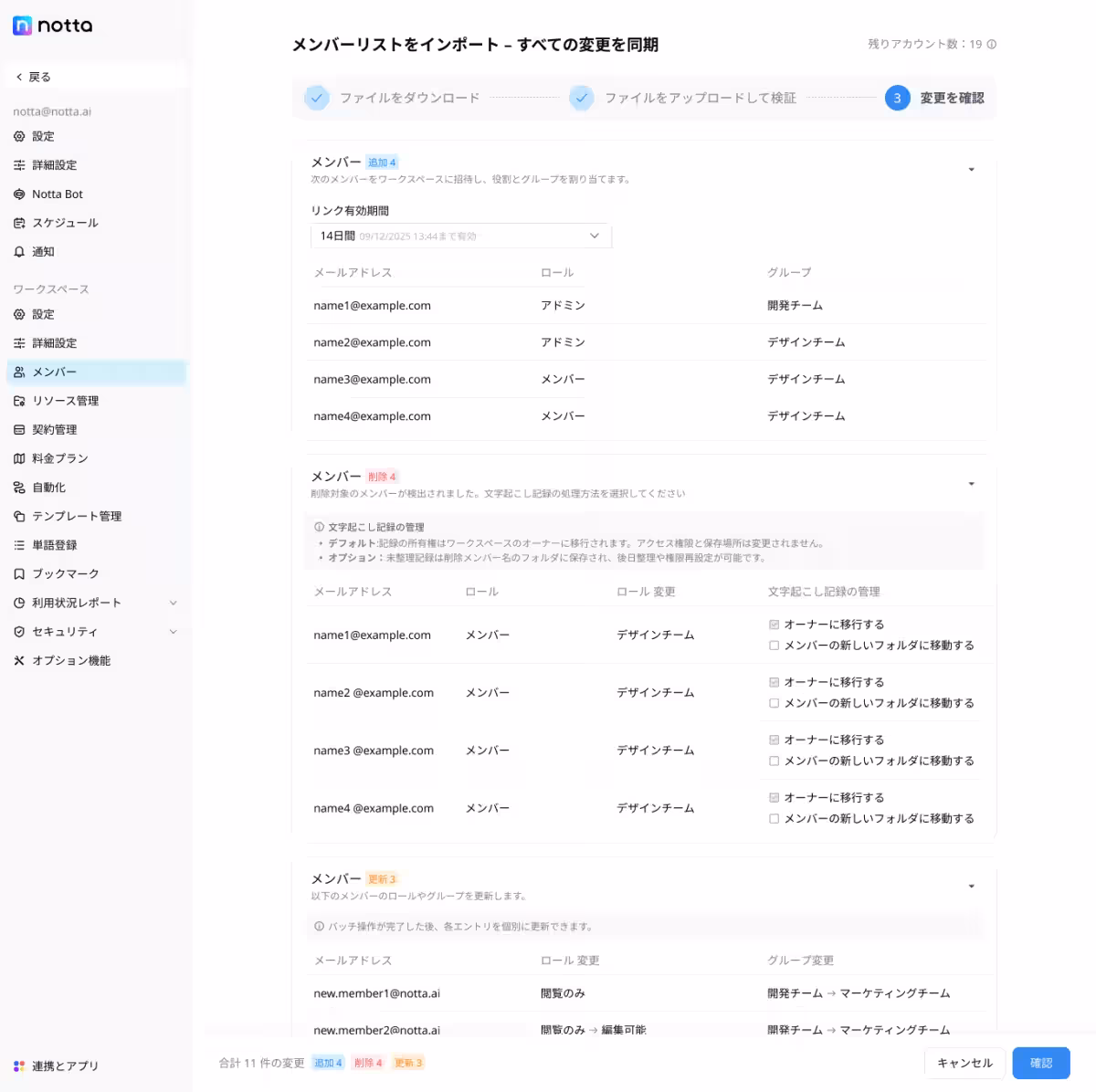This screenshot has height=1092, width=1096.
Task: Open リンク有効期間 14日間 dropdown
Action: tap(461, 236)
